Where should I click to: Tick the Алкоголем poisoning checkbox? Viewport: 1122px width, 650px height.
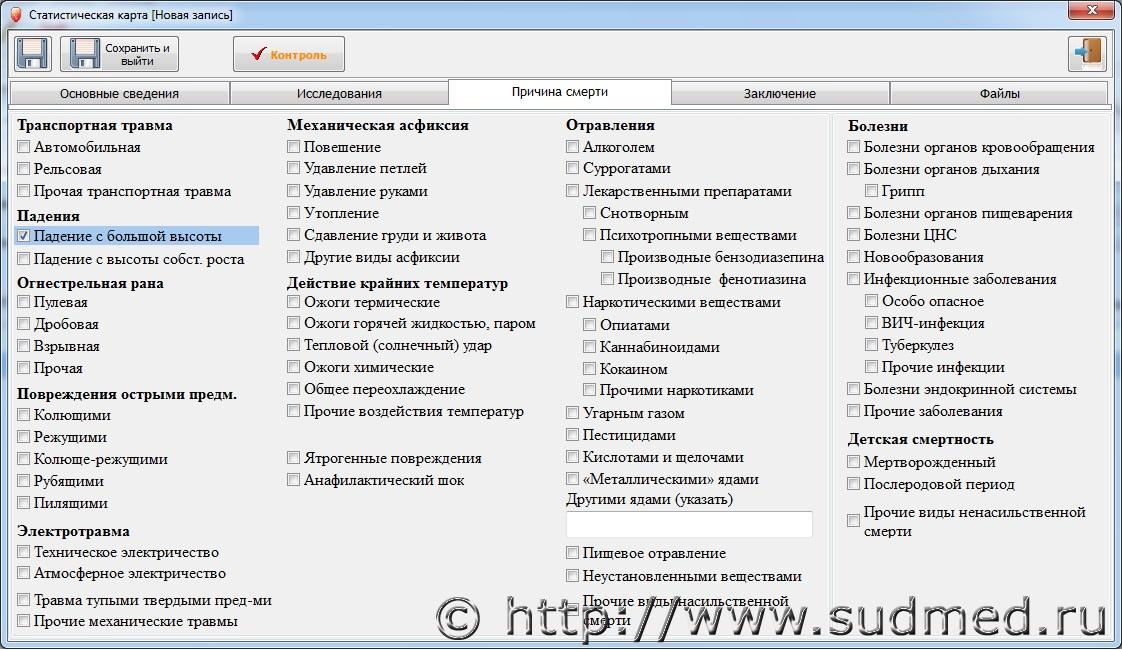click(573, 147)
